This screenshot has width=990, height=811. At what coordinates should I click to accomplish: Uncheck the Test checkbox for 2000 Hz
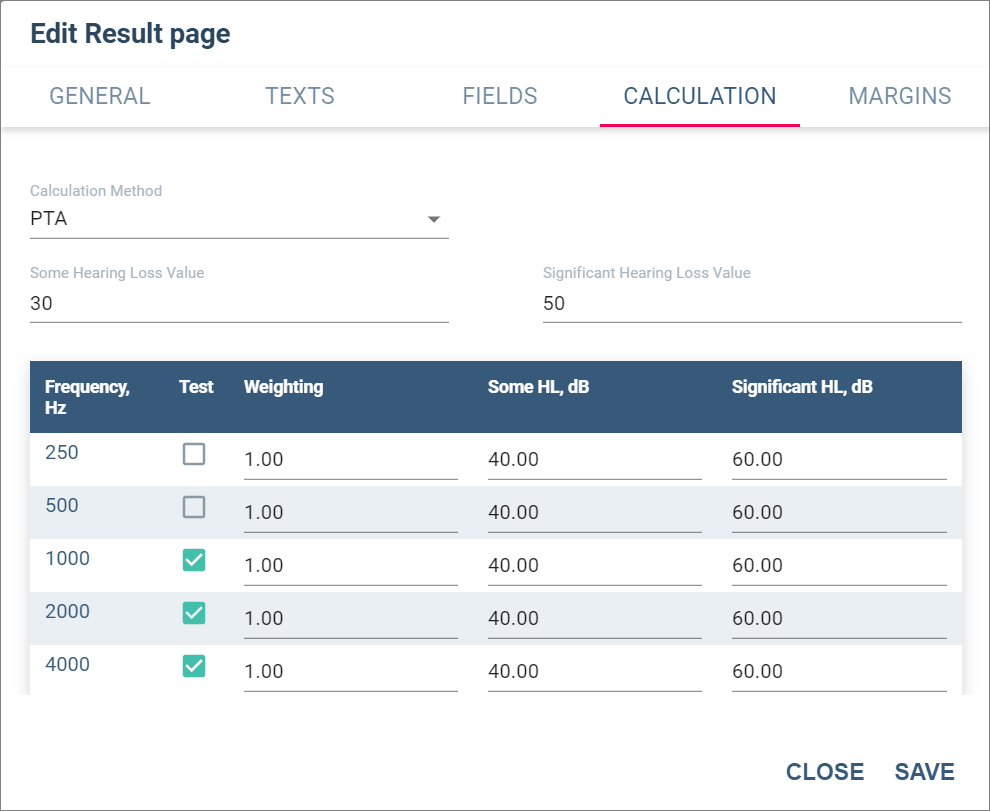[194, 613]
